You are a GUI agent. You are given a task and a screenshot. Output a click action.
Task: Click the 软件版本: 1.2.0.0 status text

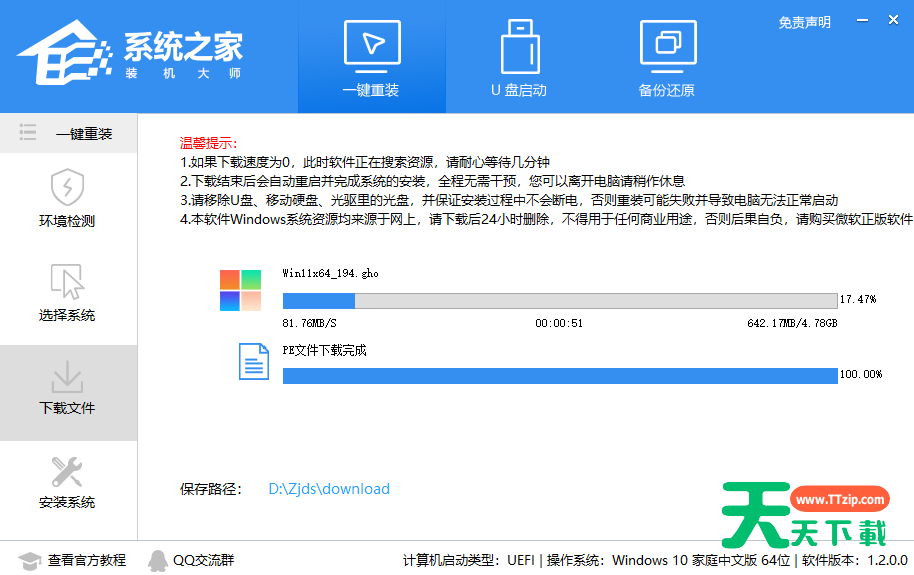[855, 560]
